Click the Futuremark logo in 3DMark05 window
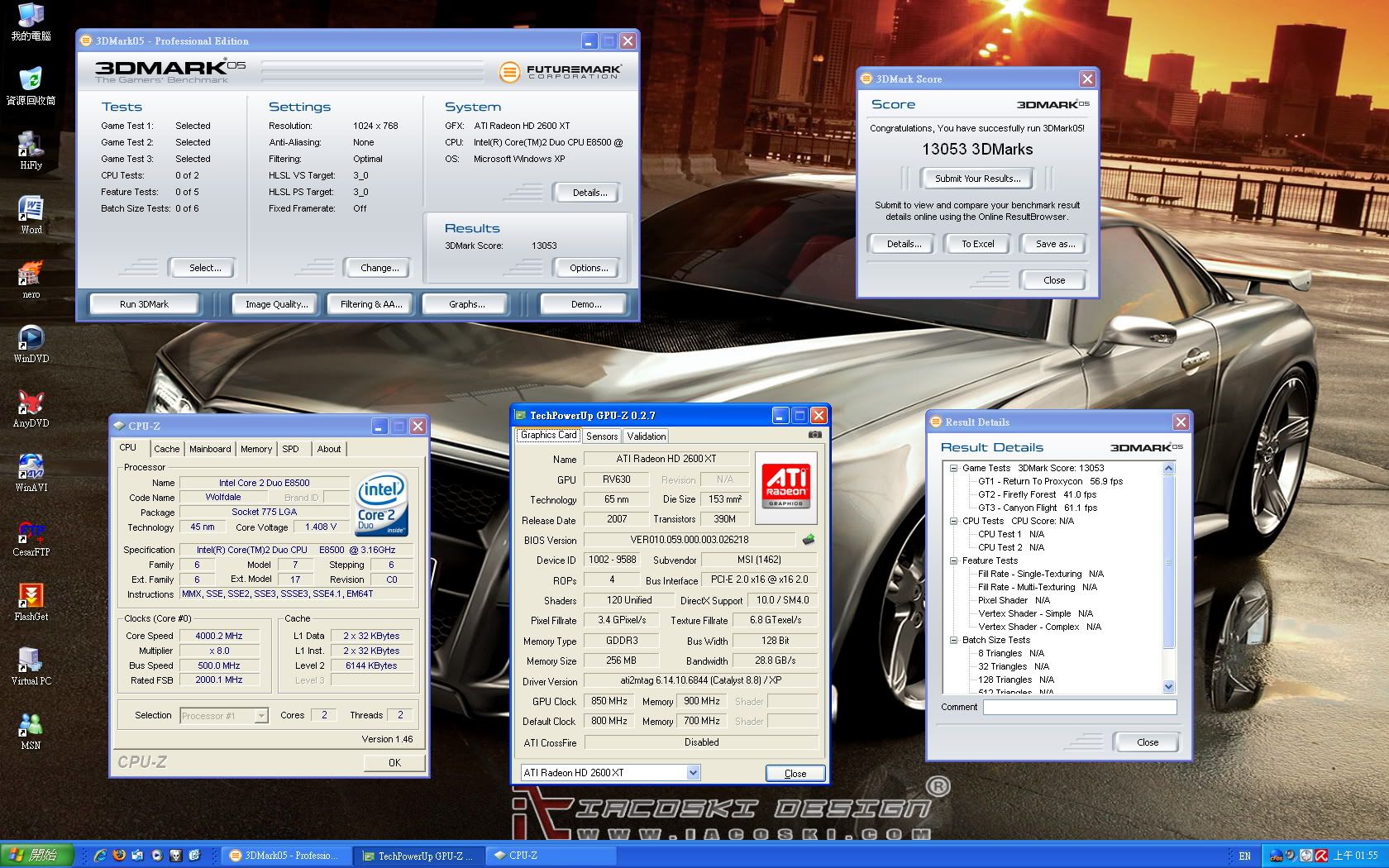The image size is (1389, 868). [x=560, y=72]
